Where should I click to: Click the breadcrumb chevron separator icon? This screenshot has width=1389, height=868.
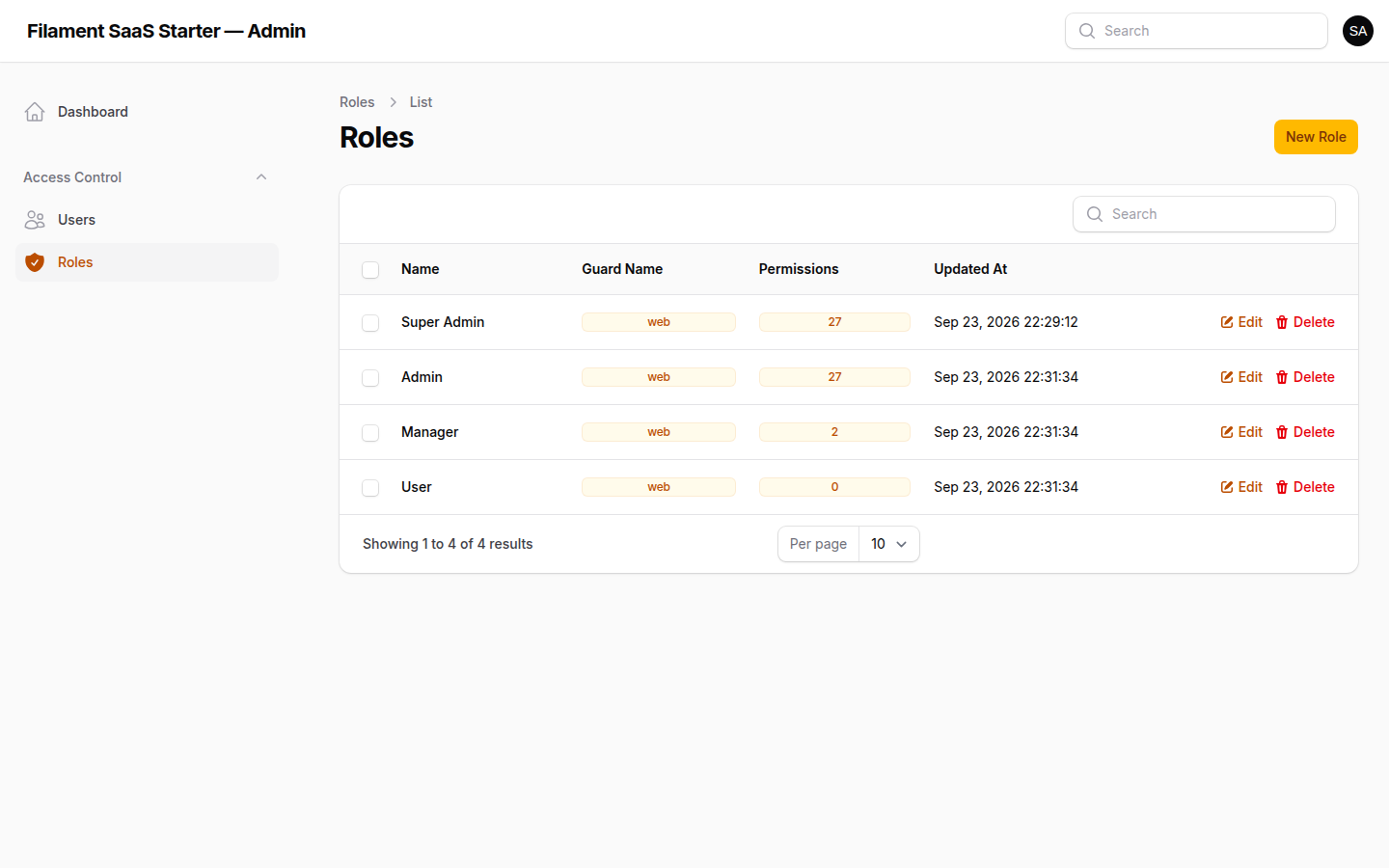[394, 102]
